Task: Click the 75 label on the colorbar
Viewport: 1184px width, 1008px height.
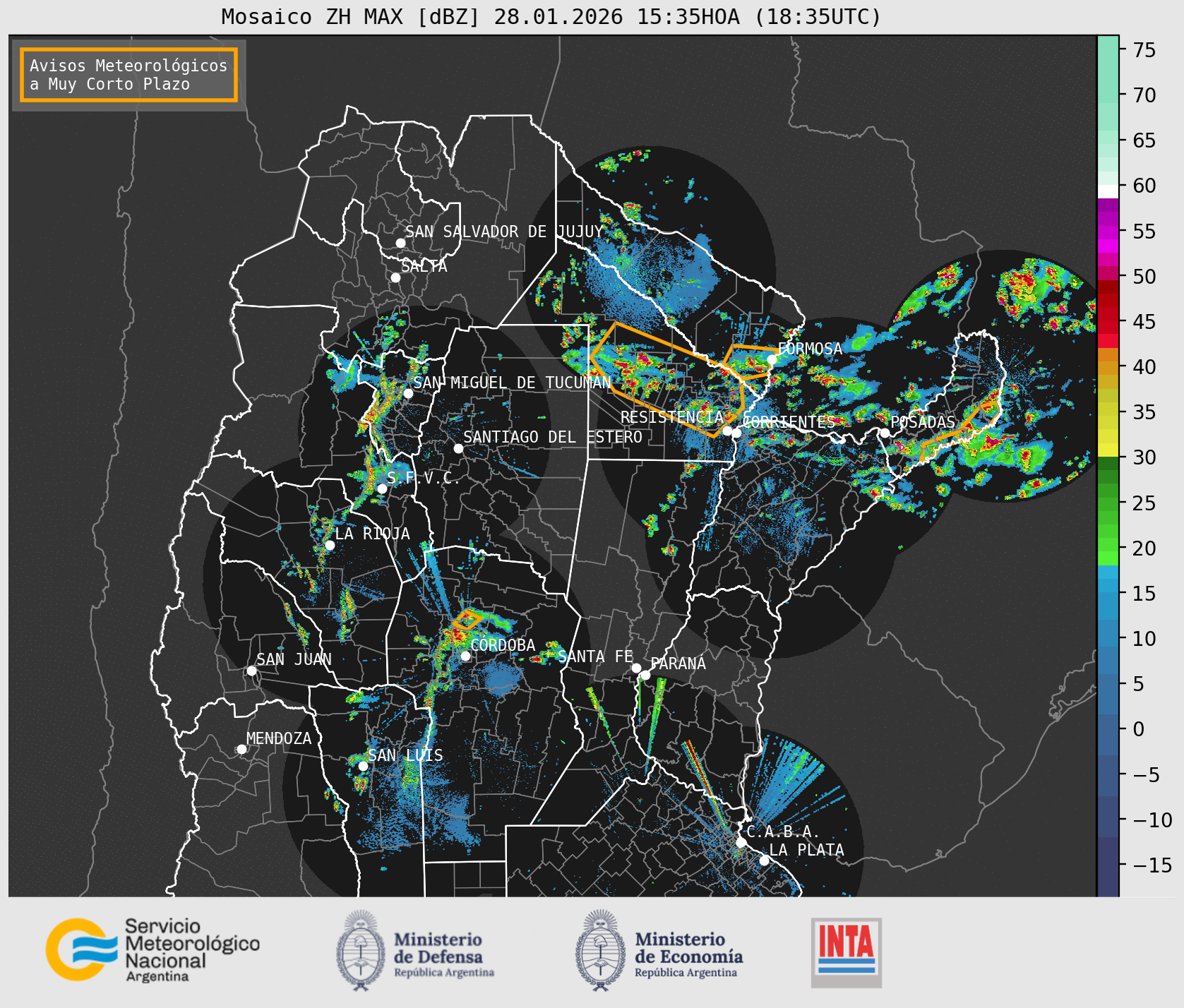Action: tap(1144, 49)
